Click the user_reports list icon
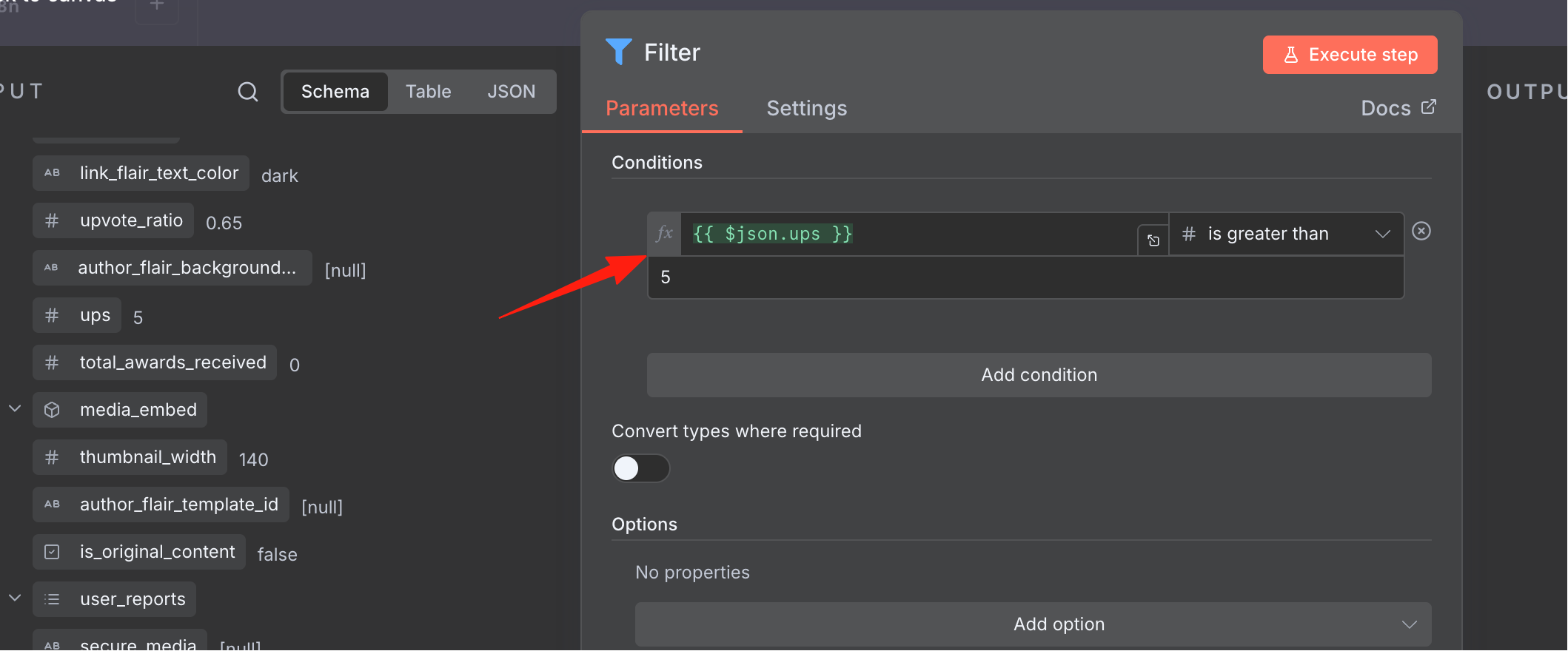Screen dimensions: 1568x651 [x=52, y=599]
